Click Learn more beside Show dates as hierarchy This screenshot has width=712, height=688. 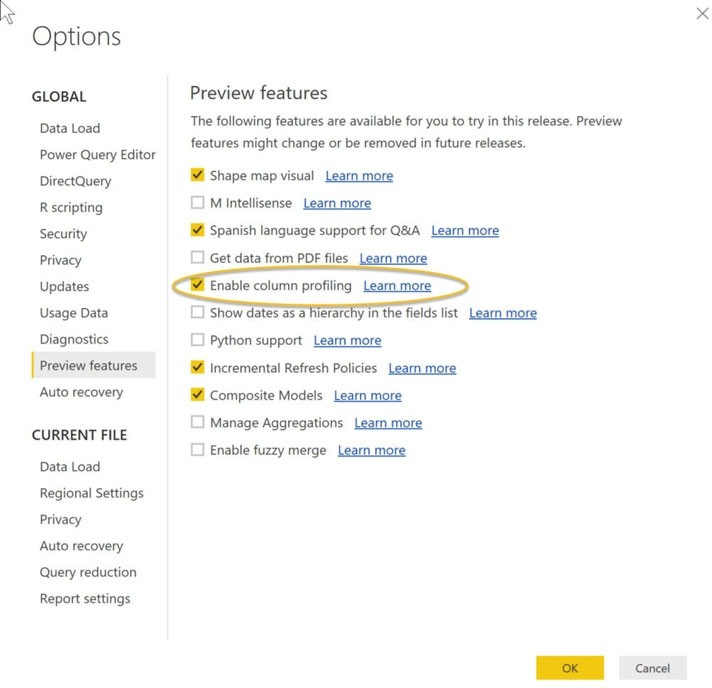[x=502, y=313]
